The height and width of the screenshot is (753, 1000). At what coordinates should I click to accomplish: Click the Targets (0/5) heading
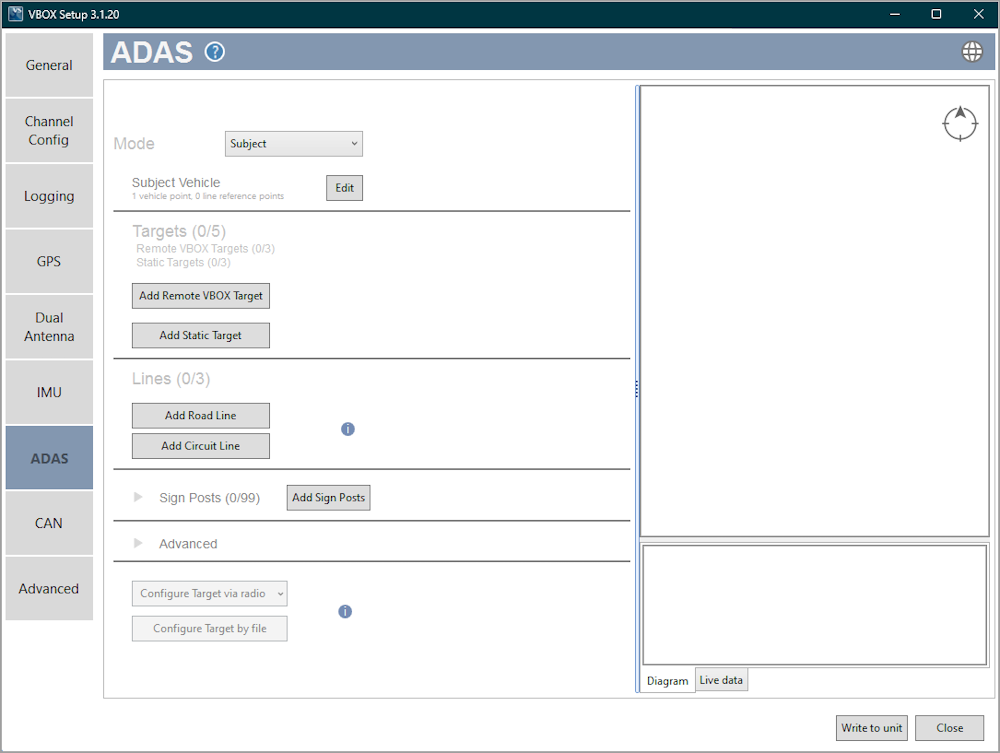(179, 231)
